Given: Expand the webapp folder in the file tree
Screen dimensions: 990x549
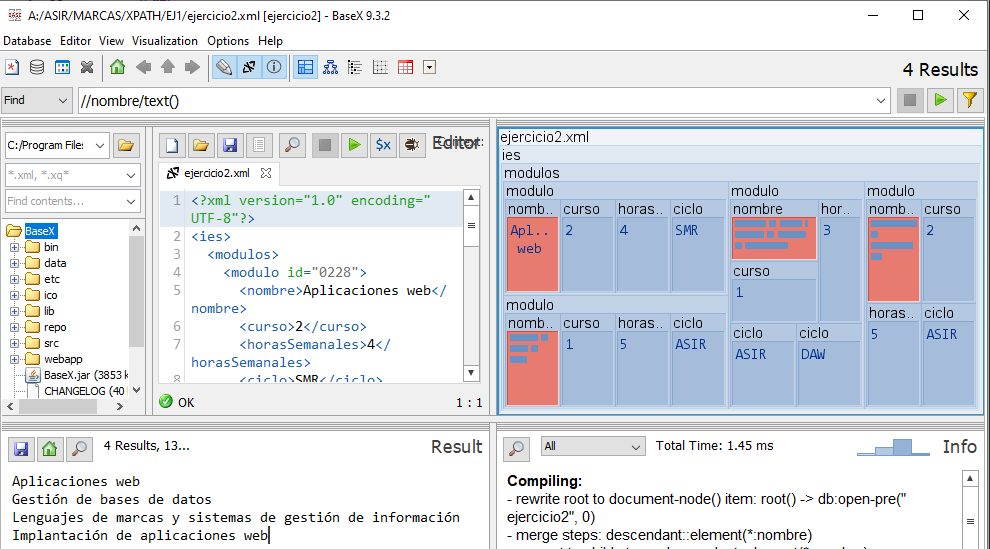Looking at the screenshot, I should tap(15, 359).
